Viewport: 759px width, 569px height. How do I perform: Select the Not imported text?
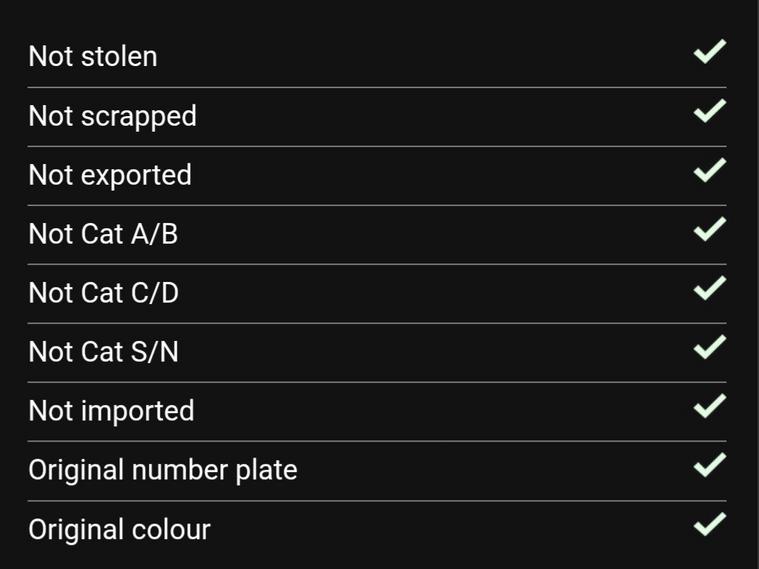pyautogui.click(x=111, y=411)
